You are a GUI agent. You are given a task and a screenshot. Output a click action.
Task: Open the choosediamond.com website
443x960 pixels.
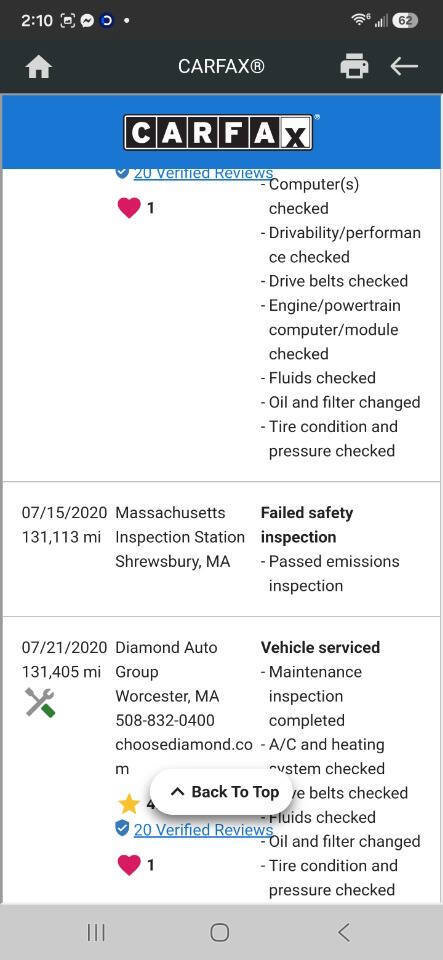184,757
